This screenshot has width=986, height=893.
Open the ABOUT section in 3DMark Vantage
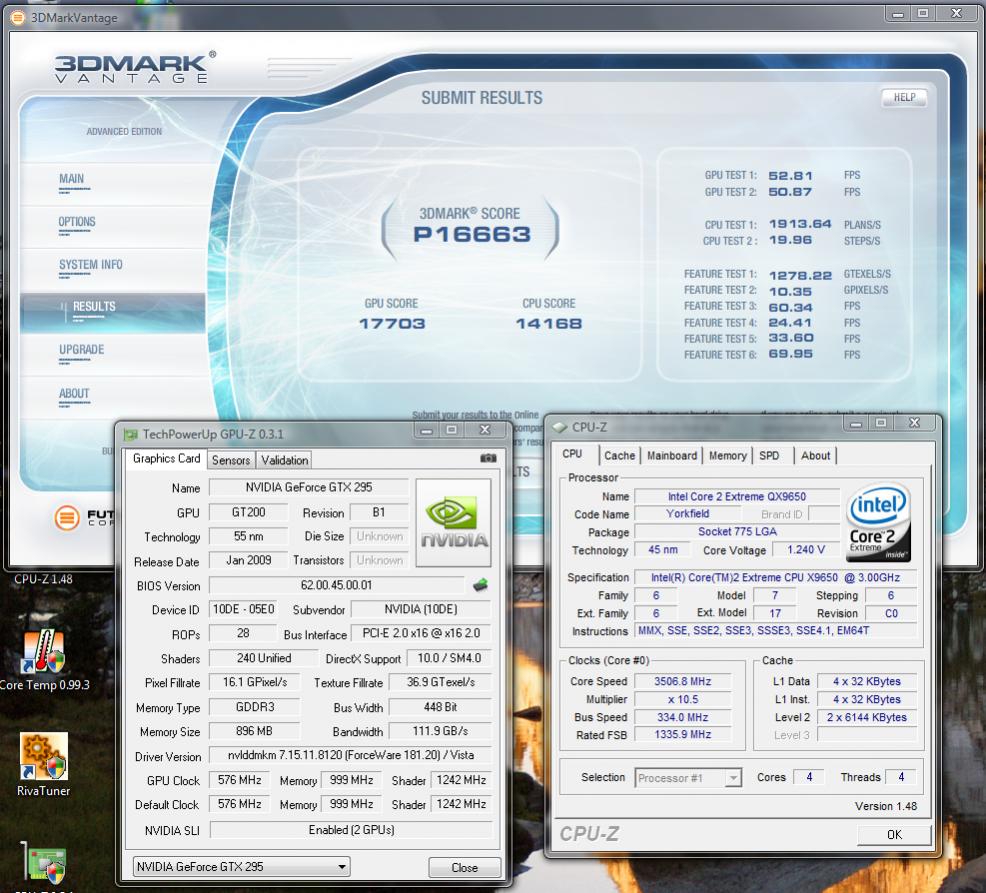point(74,394)
